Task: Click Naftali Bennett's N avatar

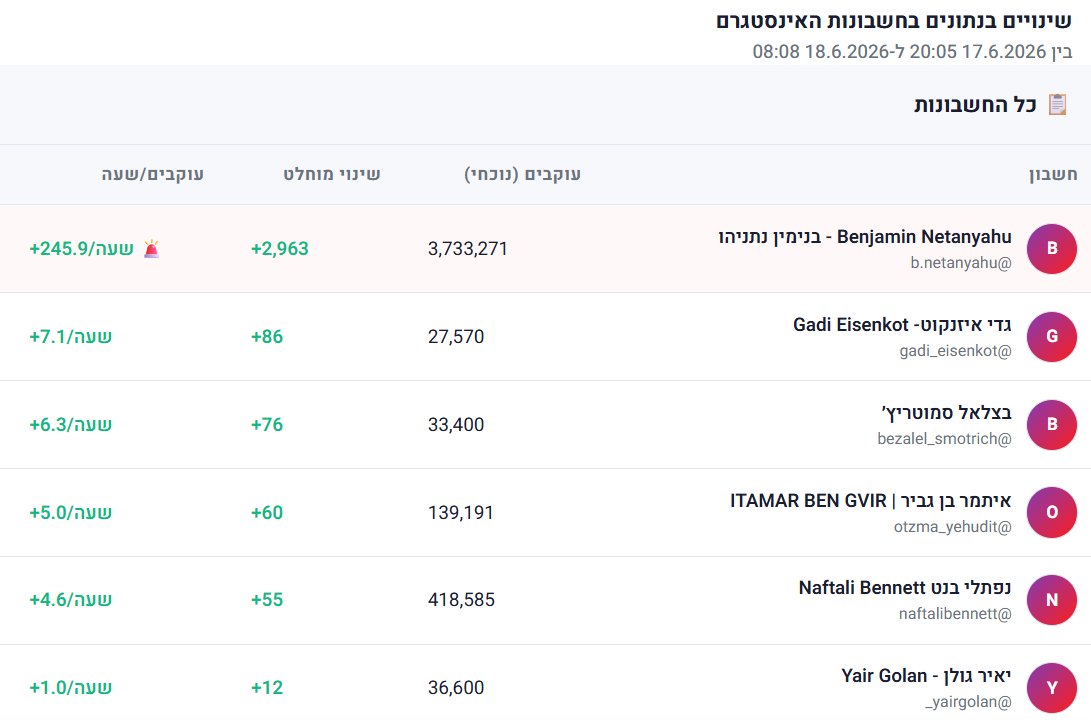Action: tap(1051, 600)
